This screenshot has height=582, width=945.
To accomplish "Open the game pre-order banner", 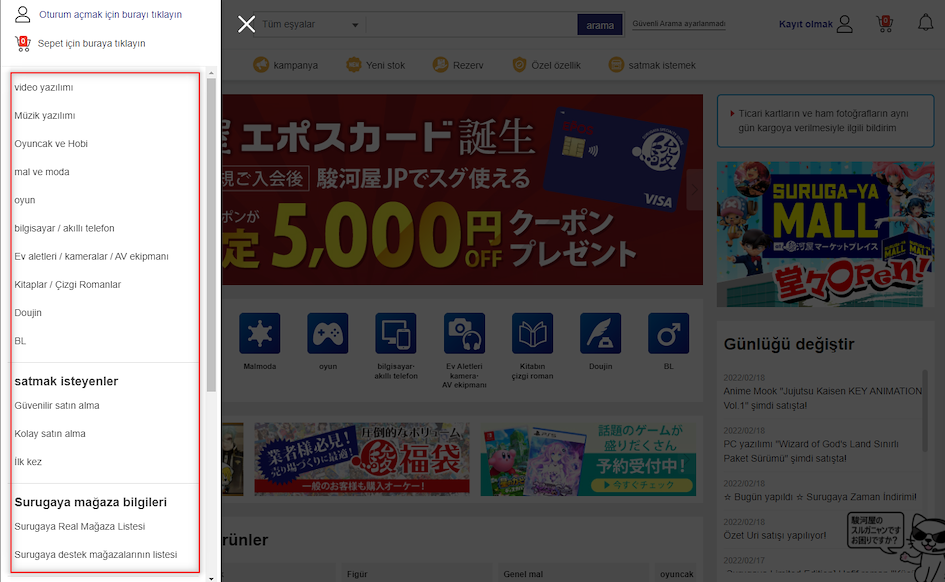I will pyautogui.click(x=588, y=459).
